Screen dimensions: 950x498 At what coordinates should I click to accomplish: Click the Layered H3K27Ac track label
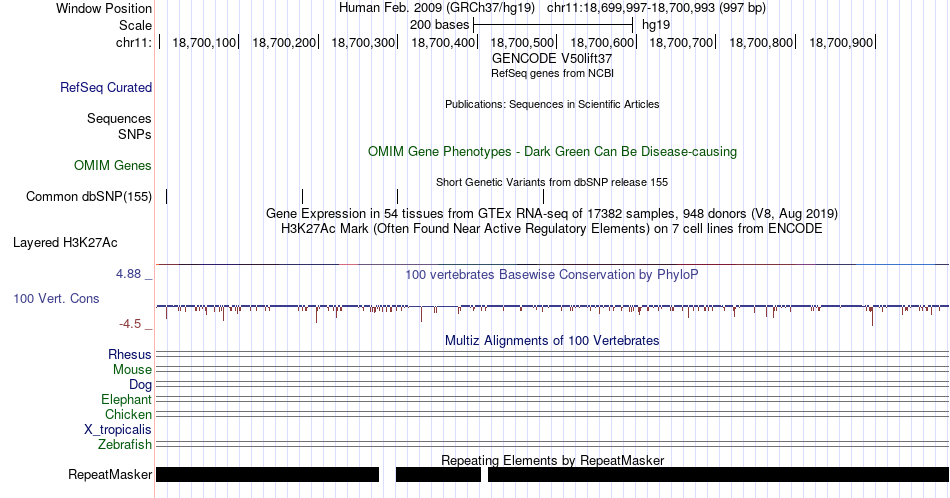coord(65,242)
